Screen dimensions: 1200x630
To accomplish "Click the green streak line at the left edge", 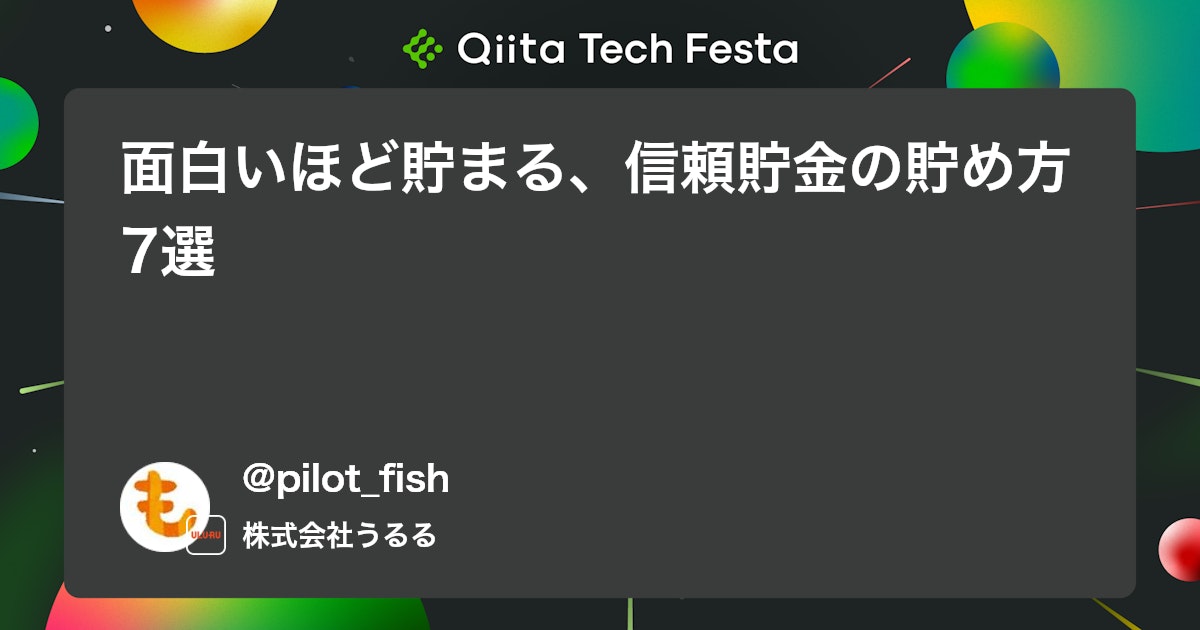I will [x=40, y=386].
